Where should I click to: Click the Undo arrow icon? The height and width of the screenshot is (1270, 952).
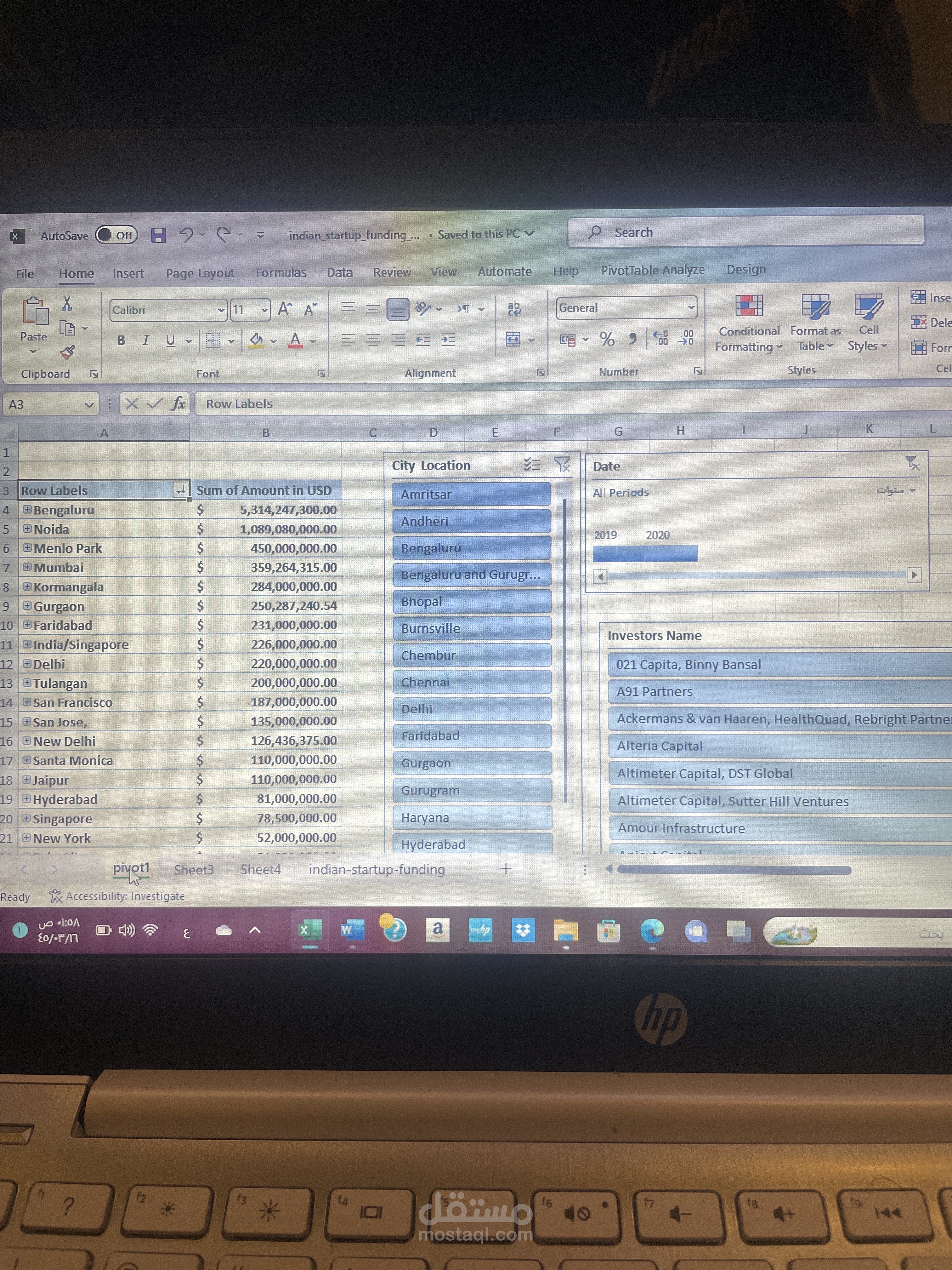[185, 234]
